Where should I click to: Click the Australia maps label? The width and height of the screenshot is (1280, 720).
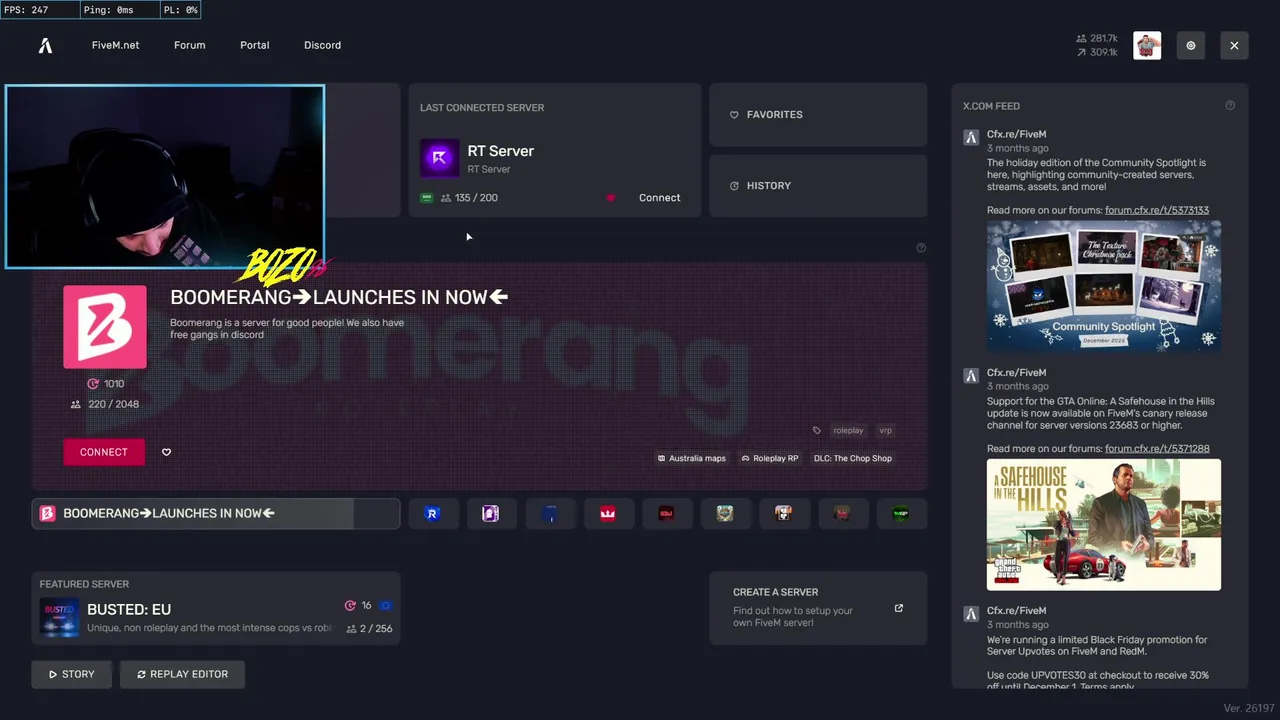click(x=691, y=458)
